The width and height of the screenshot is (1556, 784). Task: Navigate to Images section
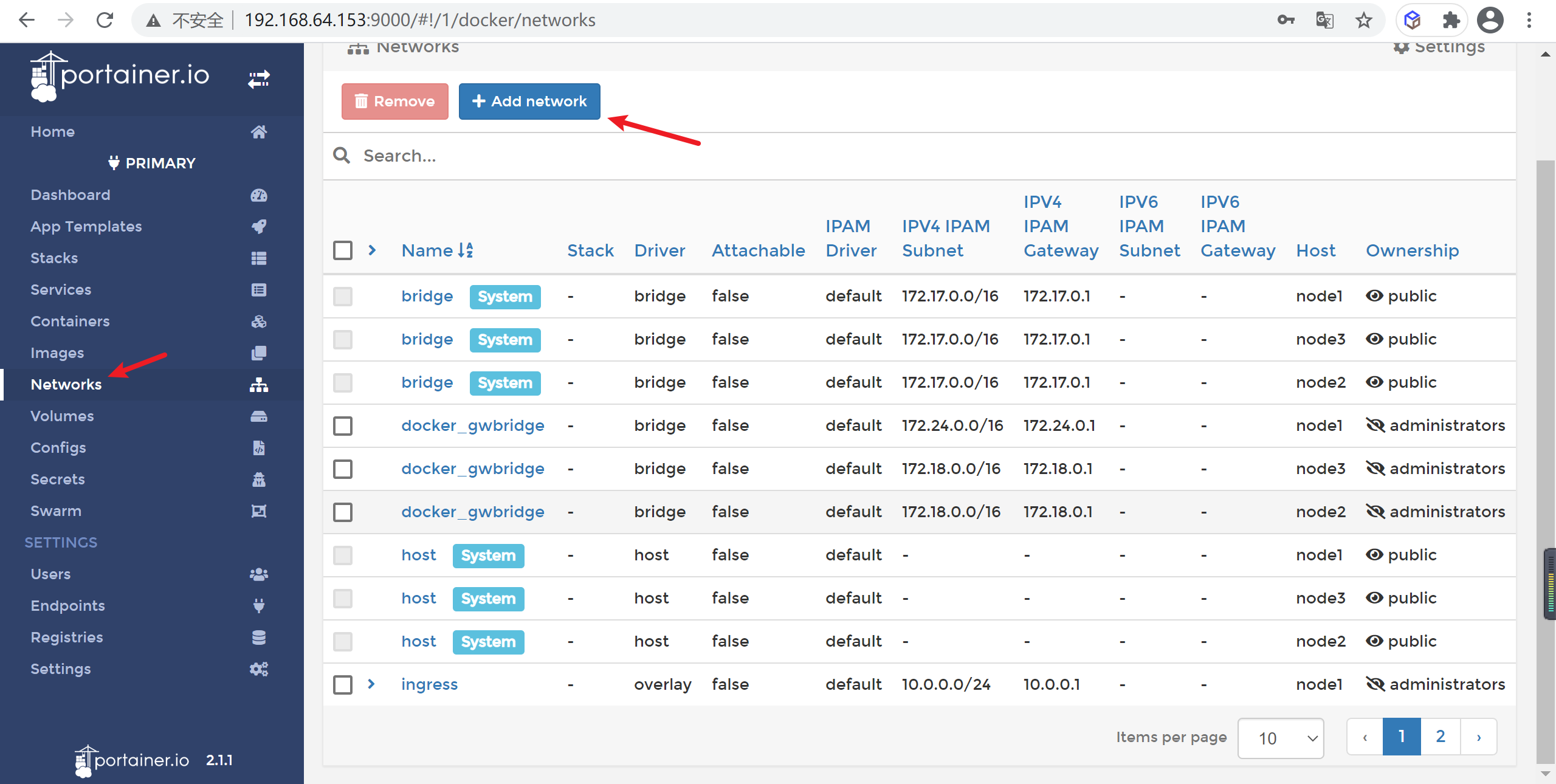58,352
